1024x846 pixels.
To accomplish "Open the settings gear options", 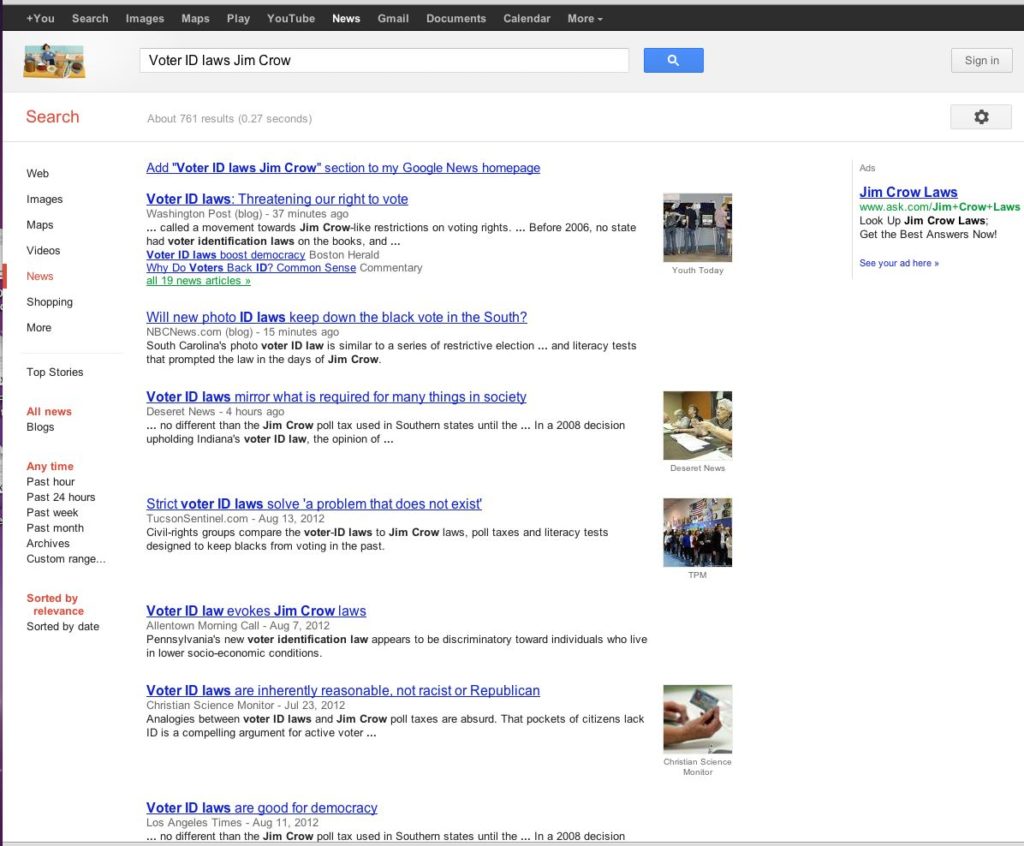I will (x=981, y=117).
